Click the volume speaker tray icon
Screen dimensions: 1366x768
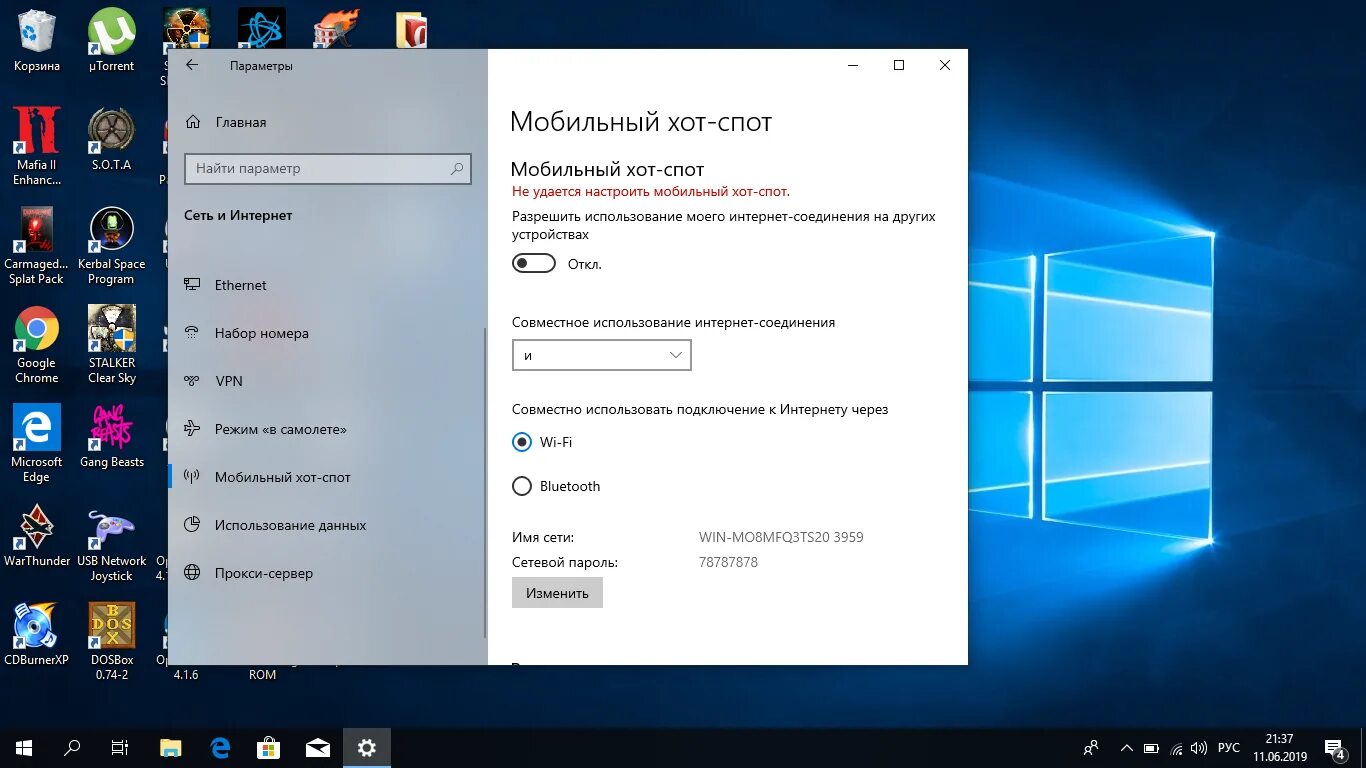pos(1200,748)
